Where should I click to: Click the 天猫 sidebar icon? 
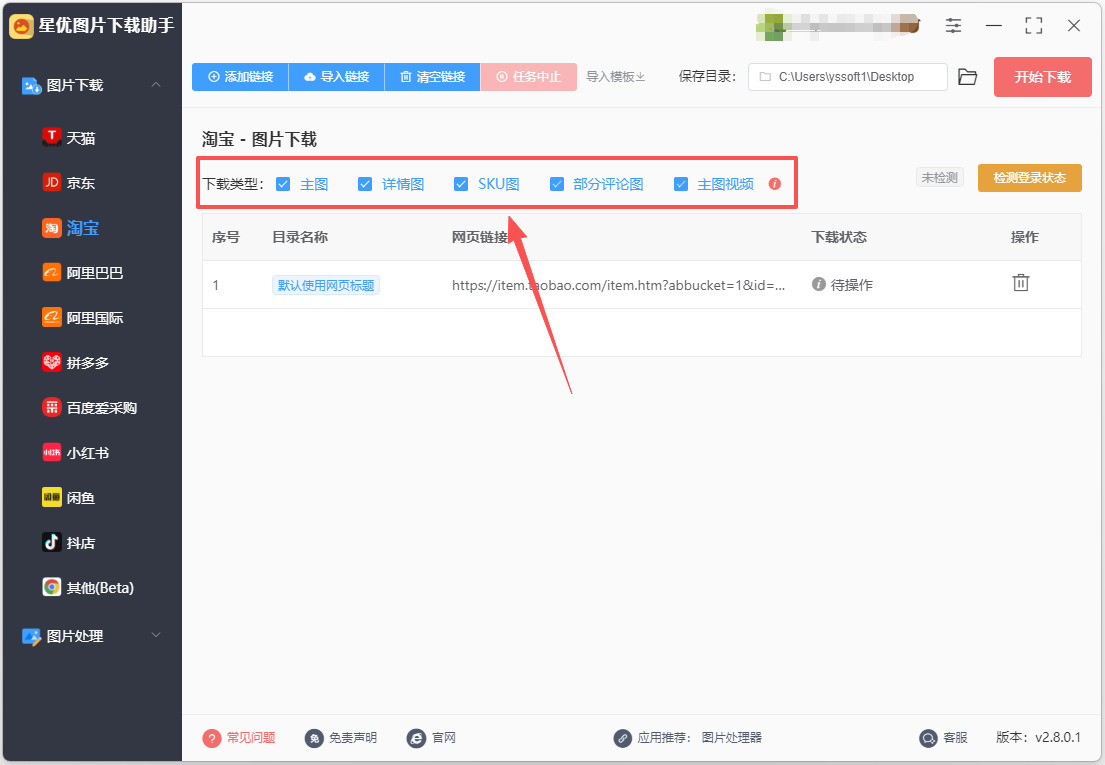(x=51, y=137)
